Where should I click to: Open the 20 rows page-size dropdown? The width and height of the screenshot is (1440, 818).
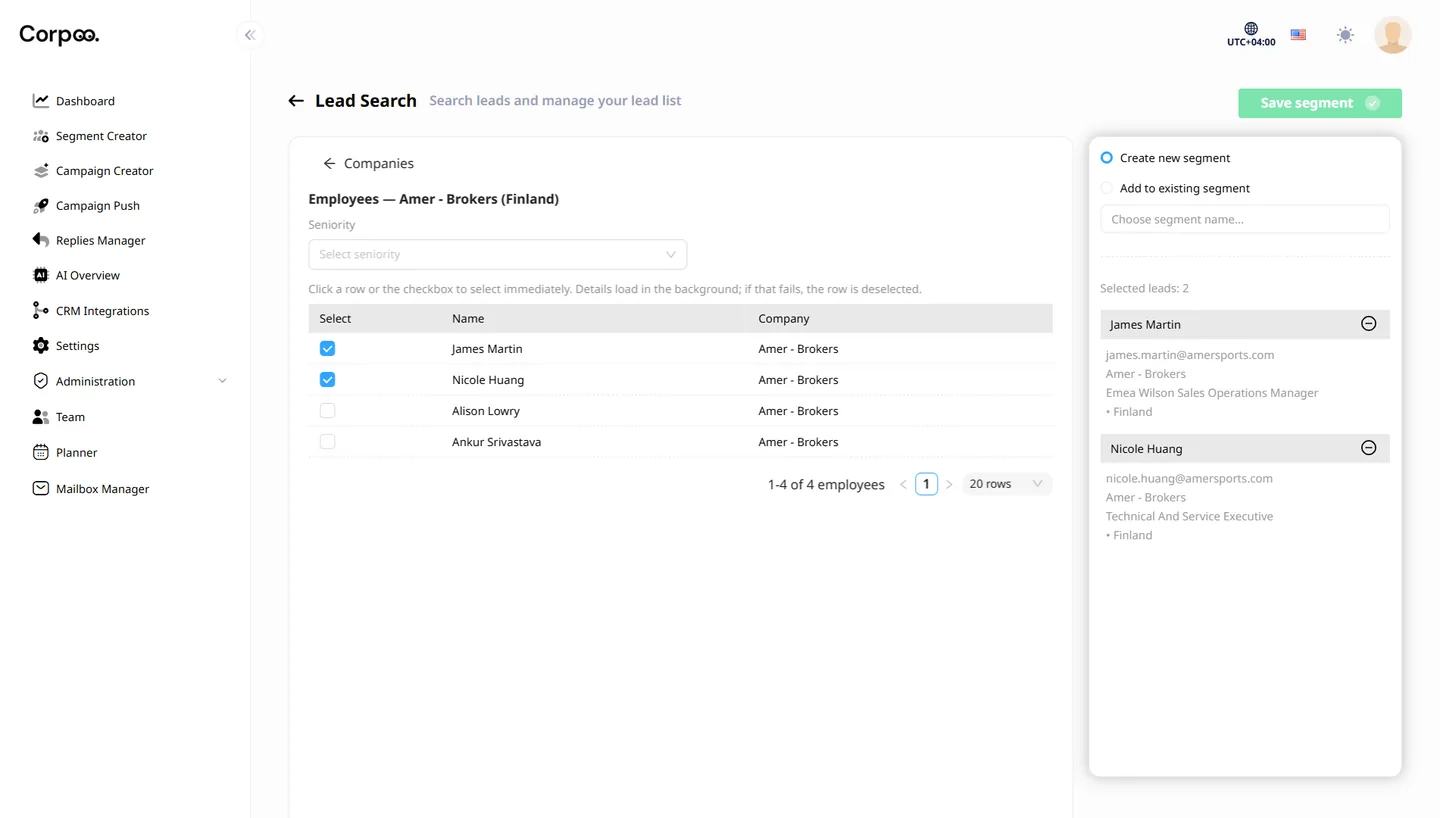(x=1006, y=484)
